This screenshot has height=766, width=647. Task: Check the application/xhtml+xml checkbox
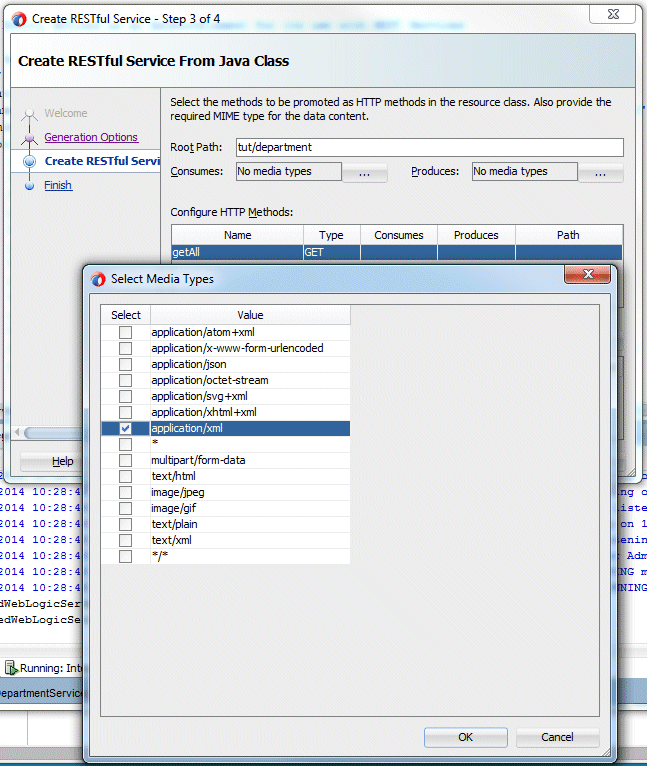point(126,412)
